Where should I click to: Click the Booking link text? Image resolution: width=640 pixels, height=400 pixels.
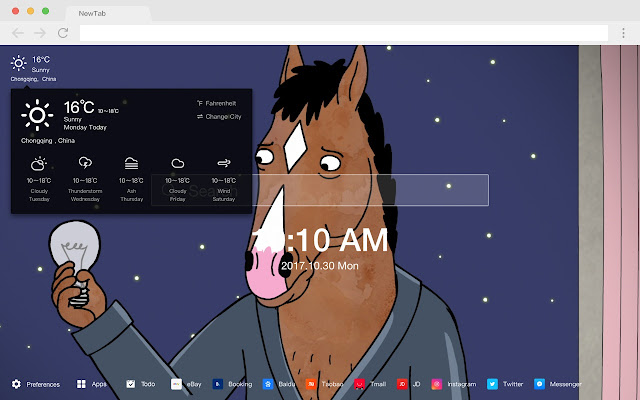pos(240,384)
